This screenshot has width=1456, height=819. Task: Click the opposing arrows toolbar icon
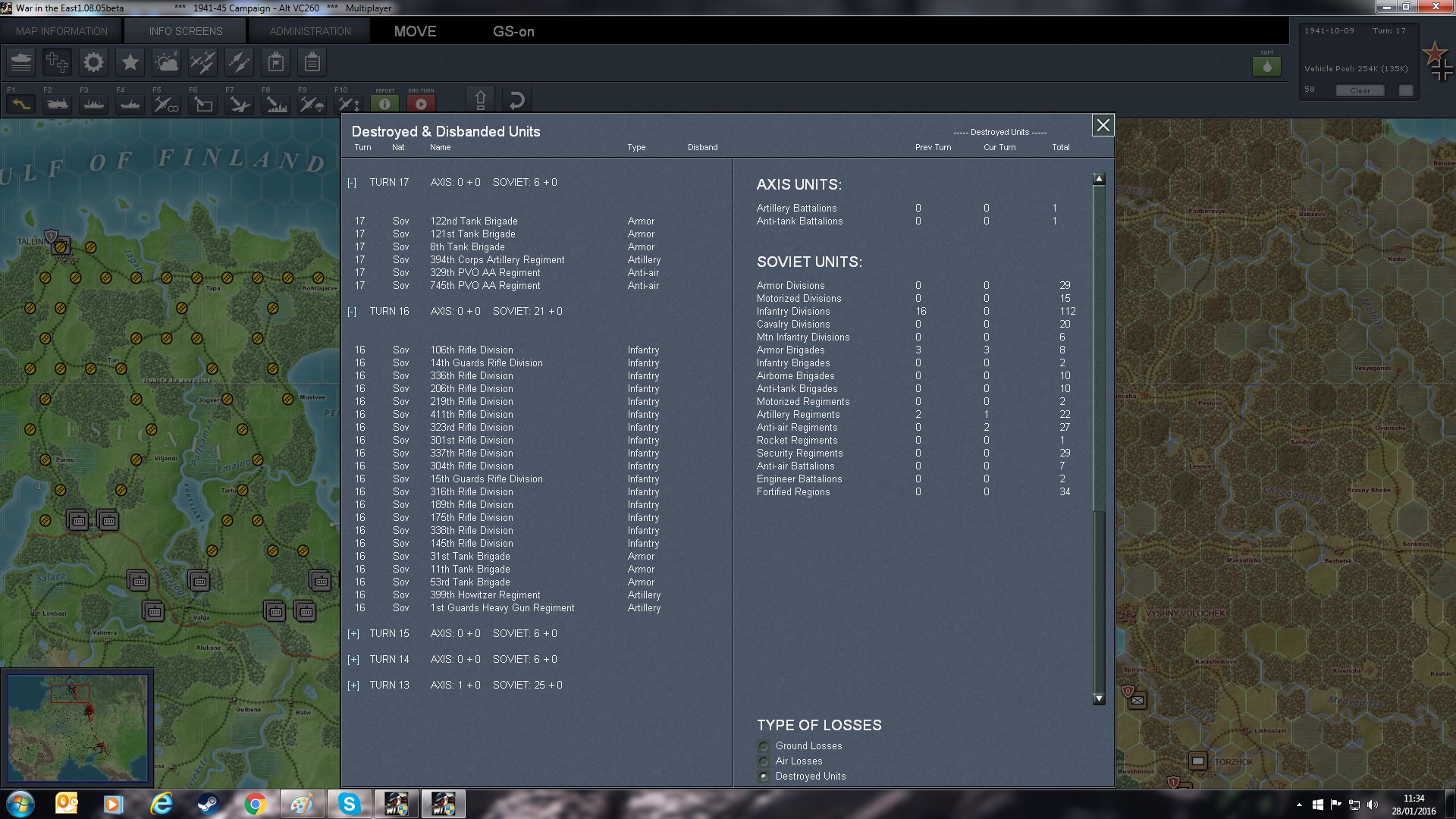tap(239, 62)
